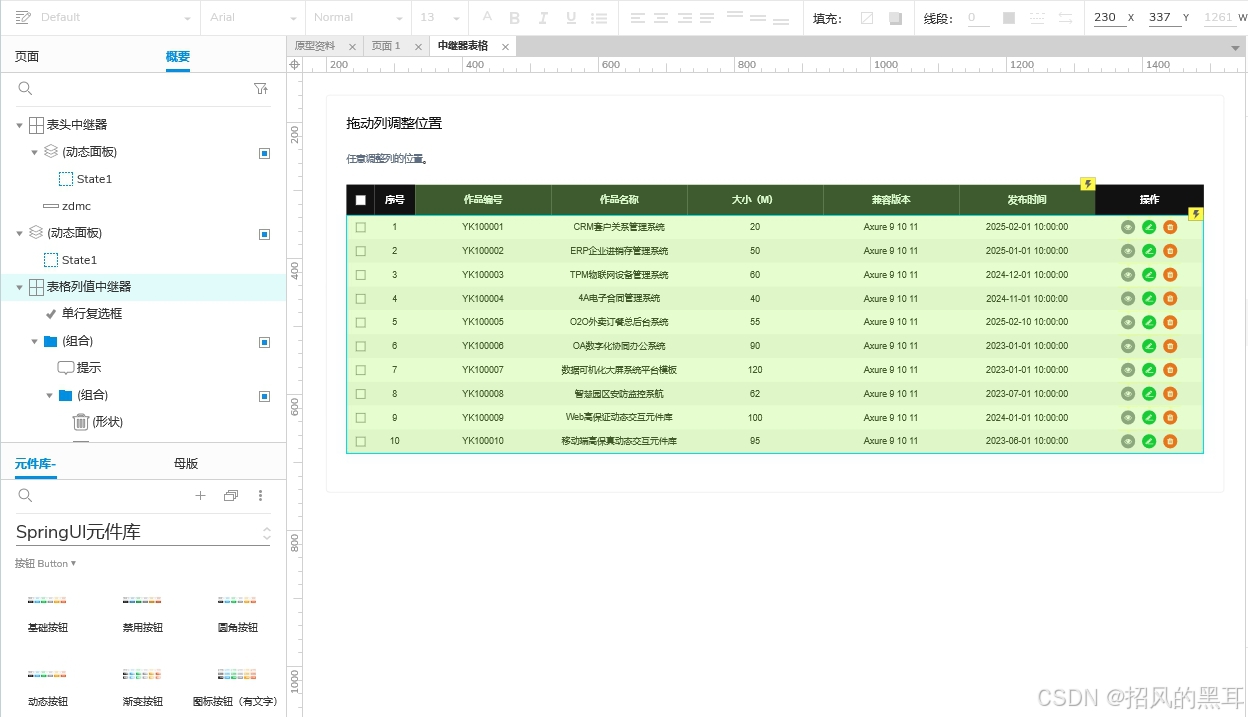Tick the select-all checkbox in table header
1248x717 pixels.
361,200
